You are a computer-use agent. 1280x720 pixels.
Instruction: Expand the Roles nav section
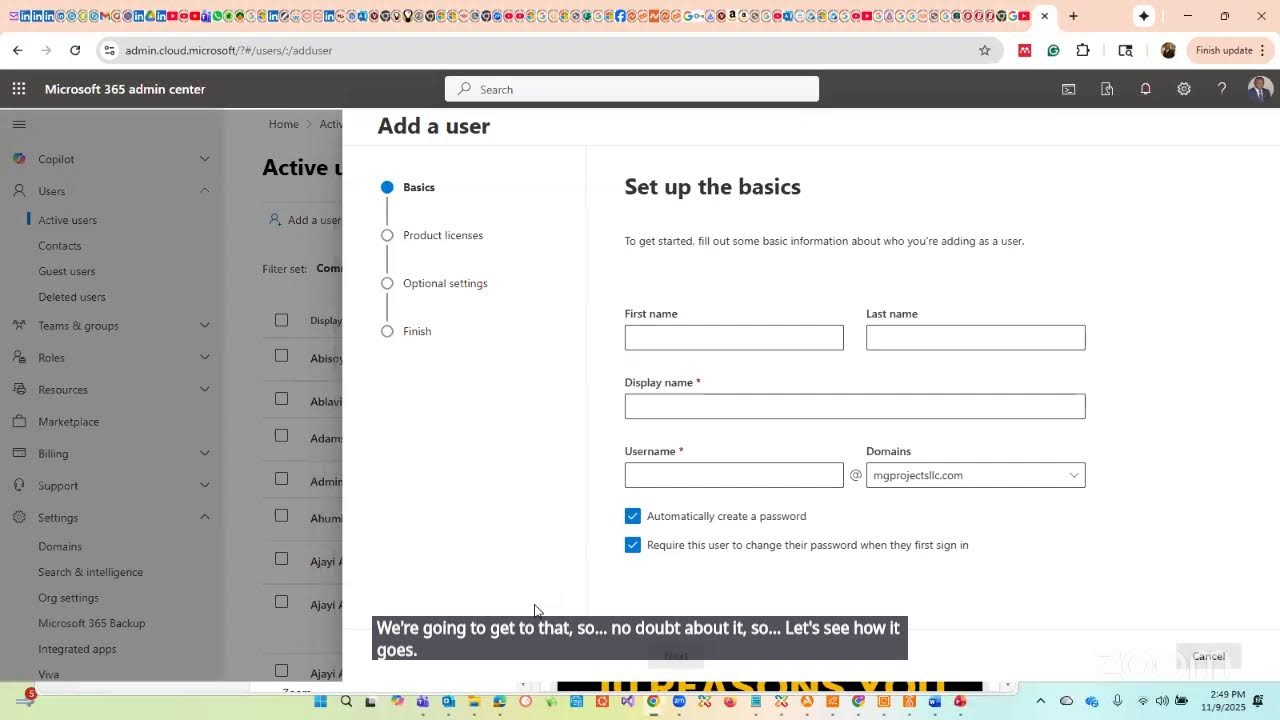205,357
